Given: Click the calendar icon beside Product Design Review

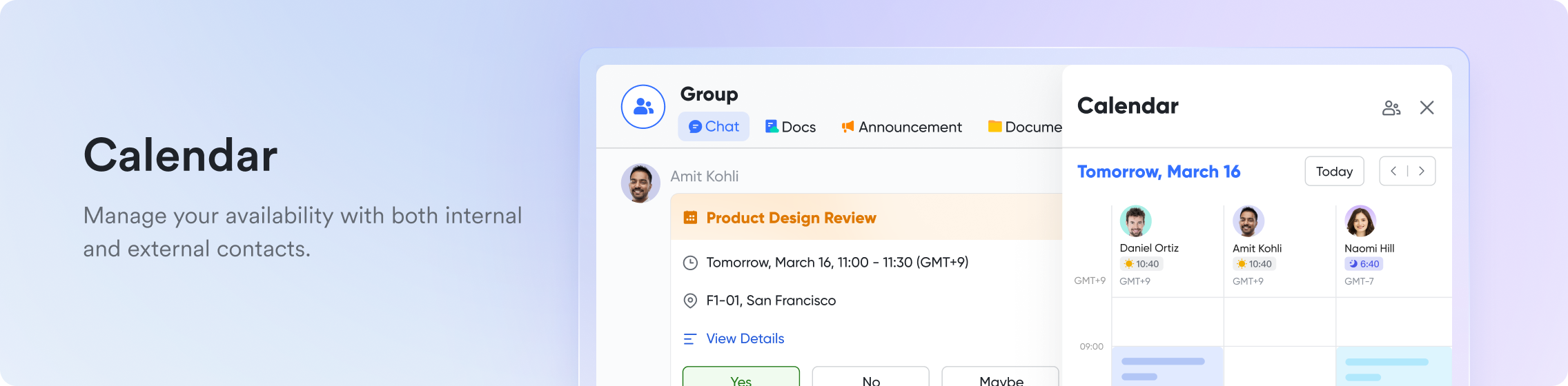Looking at the screenshot, I should click(x=690, y=218).
